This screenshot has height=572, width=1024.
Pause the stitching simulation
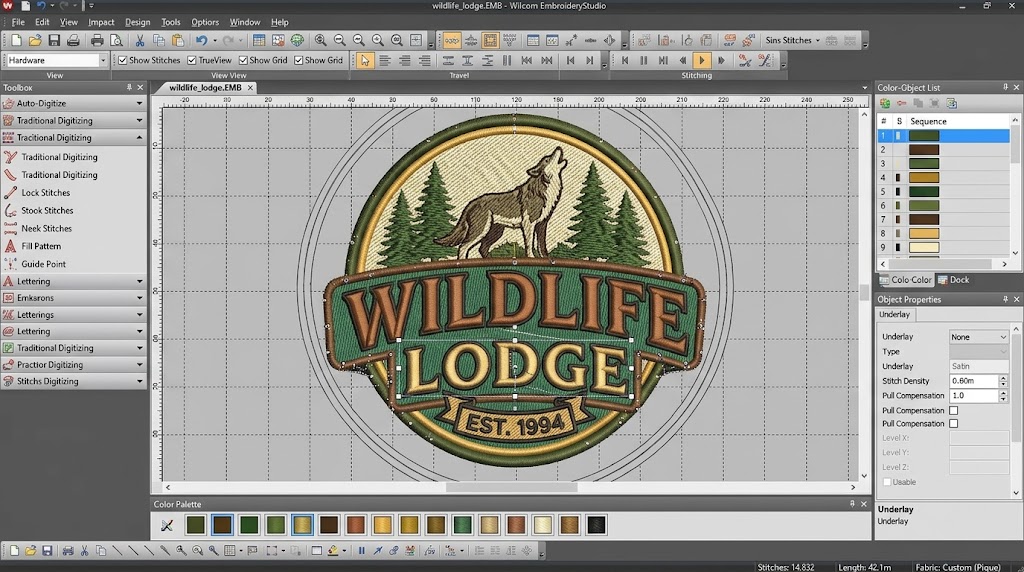644,60
